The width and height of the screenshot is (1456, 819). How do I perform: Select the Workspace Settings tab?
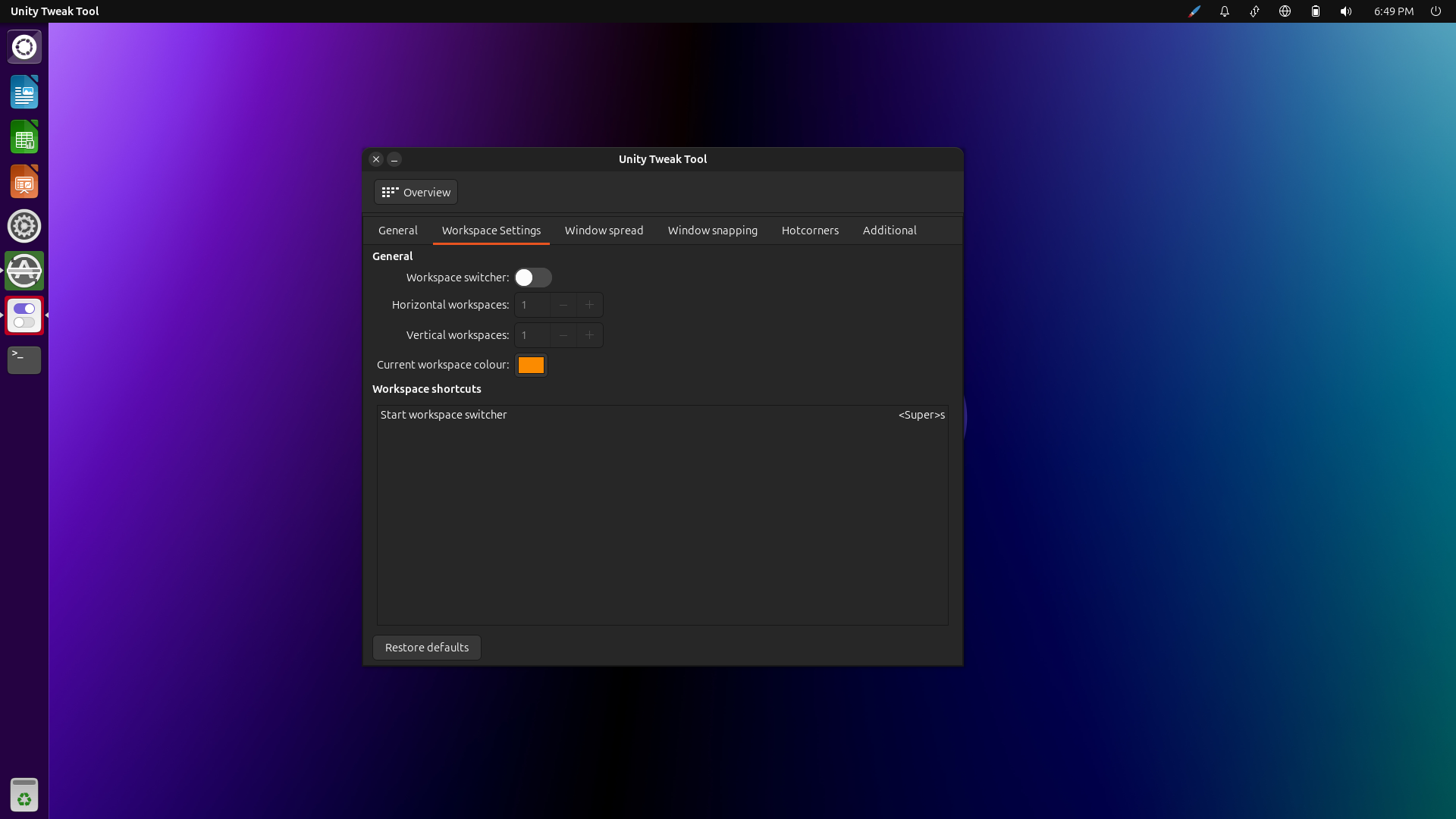[x=491, y=231]
